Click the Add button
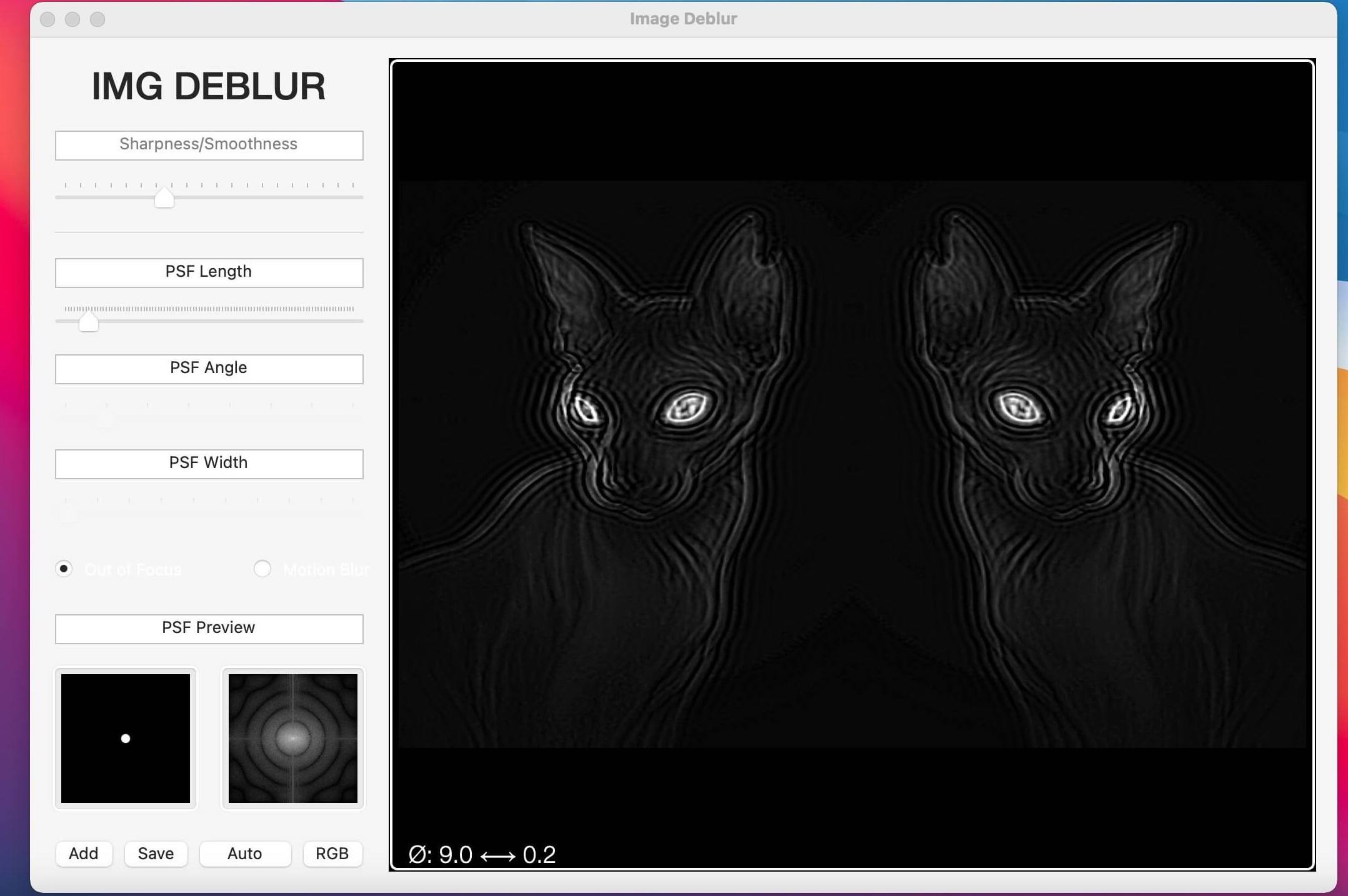The image size is (1348, 896). point(84,854)
